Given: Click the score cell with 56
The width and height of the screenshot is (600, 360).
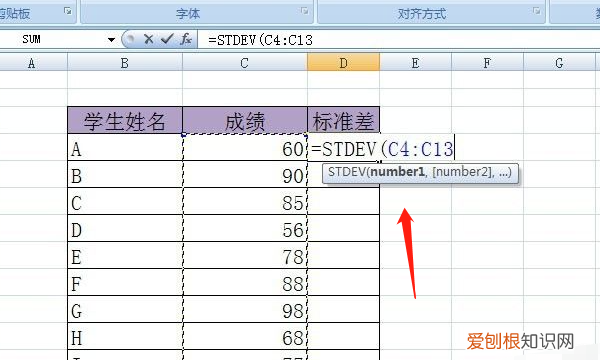Looking at the screenshot, I should (245, 228).
